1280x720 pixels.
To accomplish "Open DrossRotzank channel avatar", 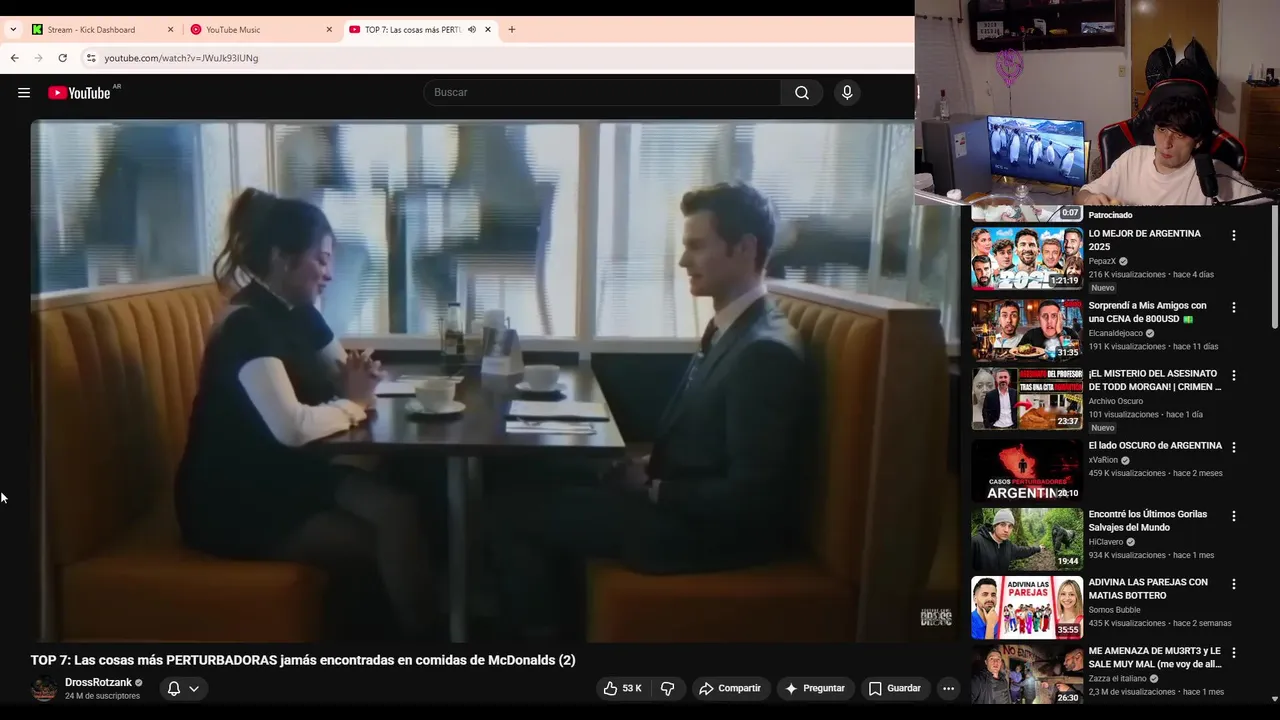I will [x=44, y=689].
